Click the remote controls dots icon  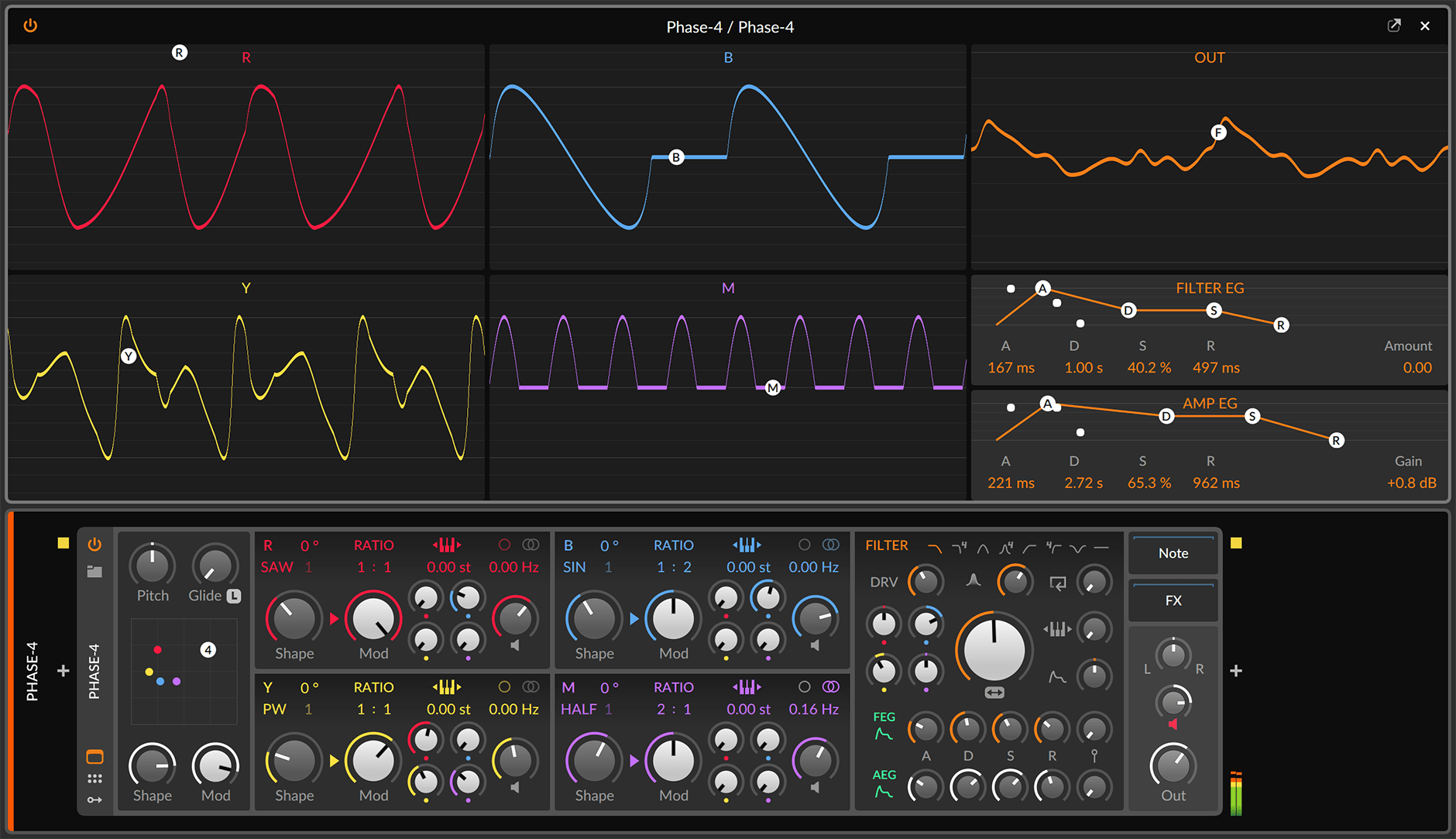[94, 779]
